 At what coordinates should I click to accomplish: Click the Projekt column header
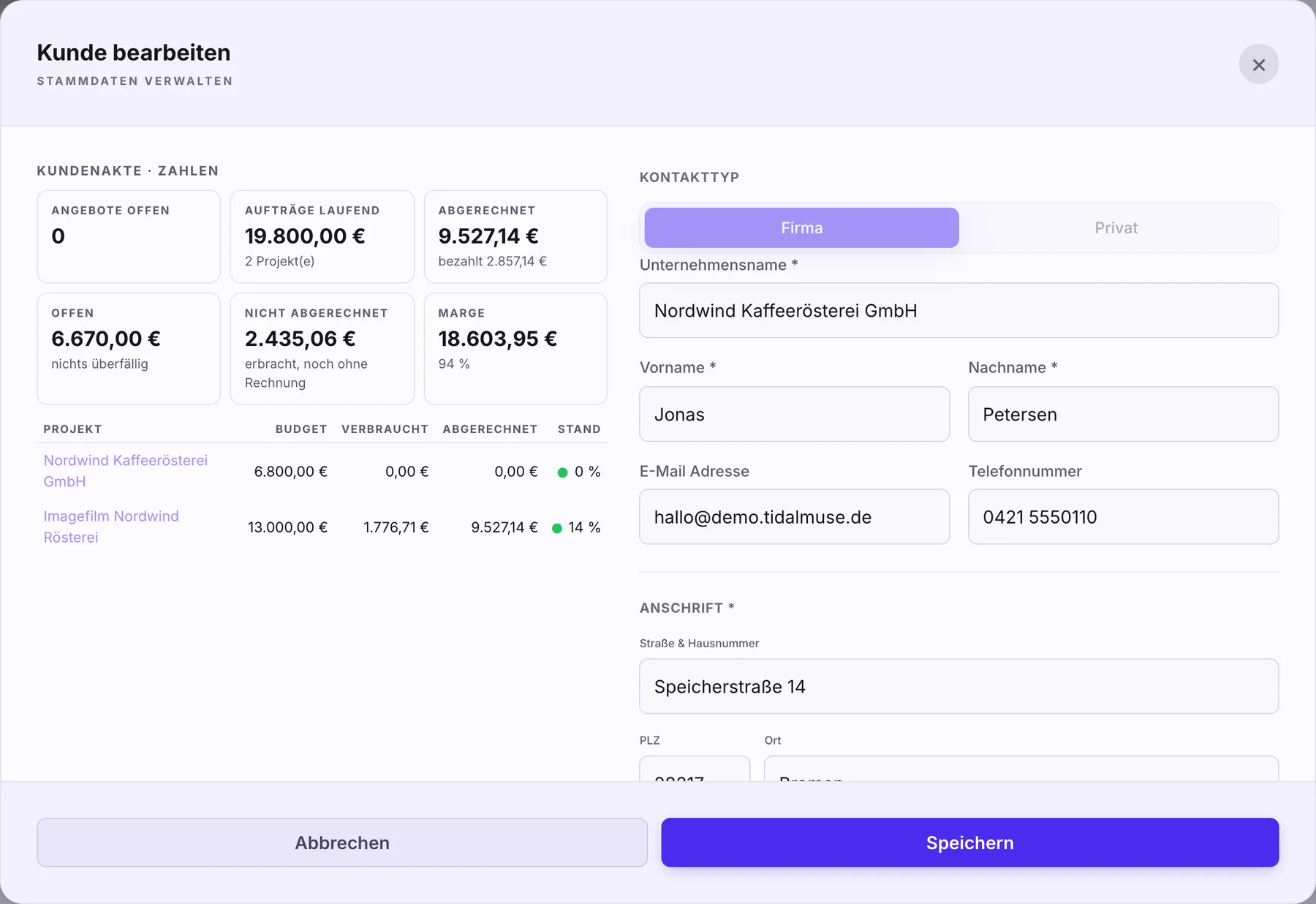[72, 429]
